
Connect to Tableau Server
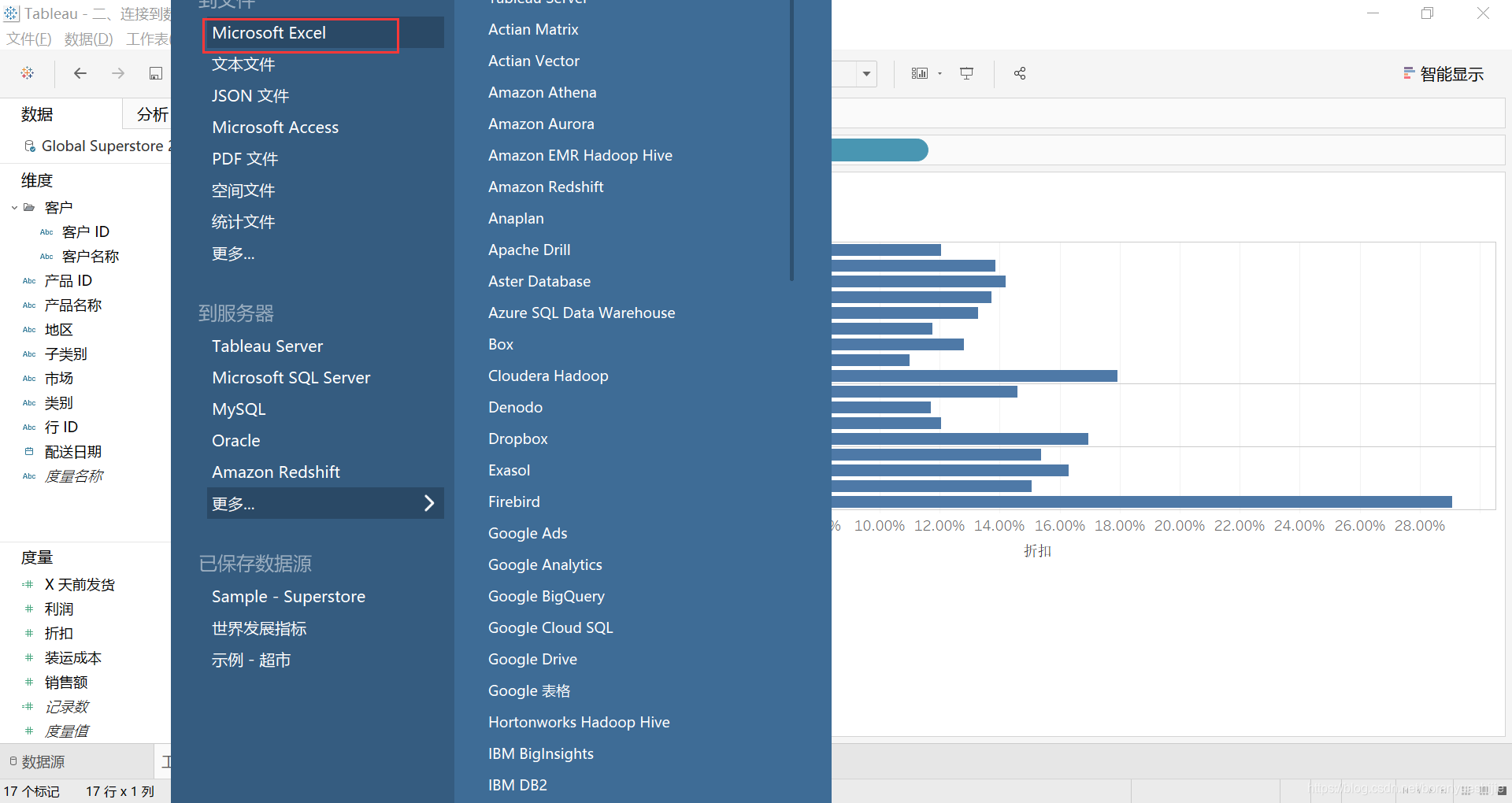tap(267, 346)
